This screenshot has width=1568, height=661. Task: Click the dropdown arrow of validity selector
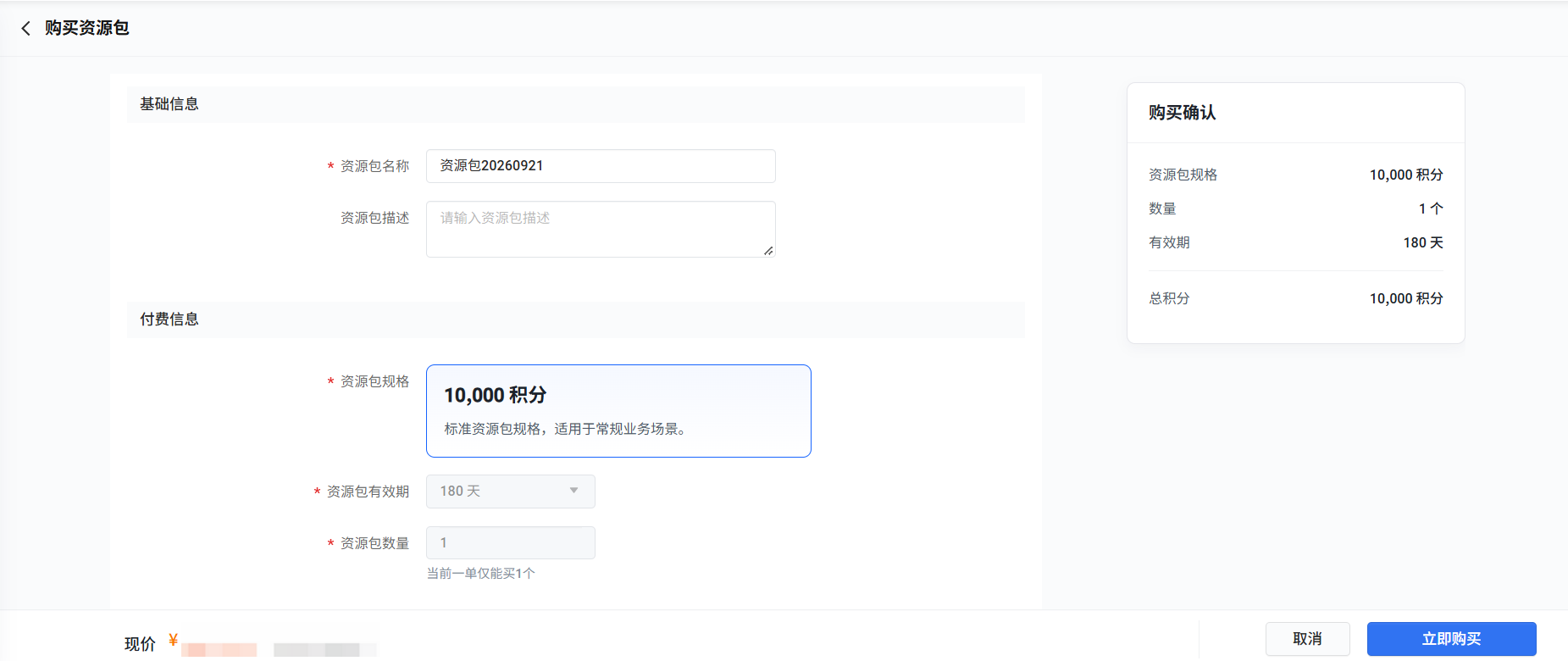point(573,491)
